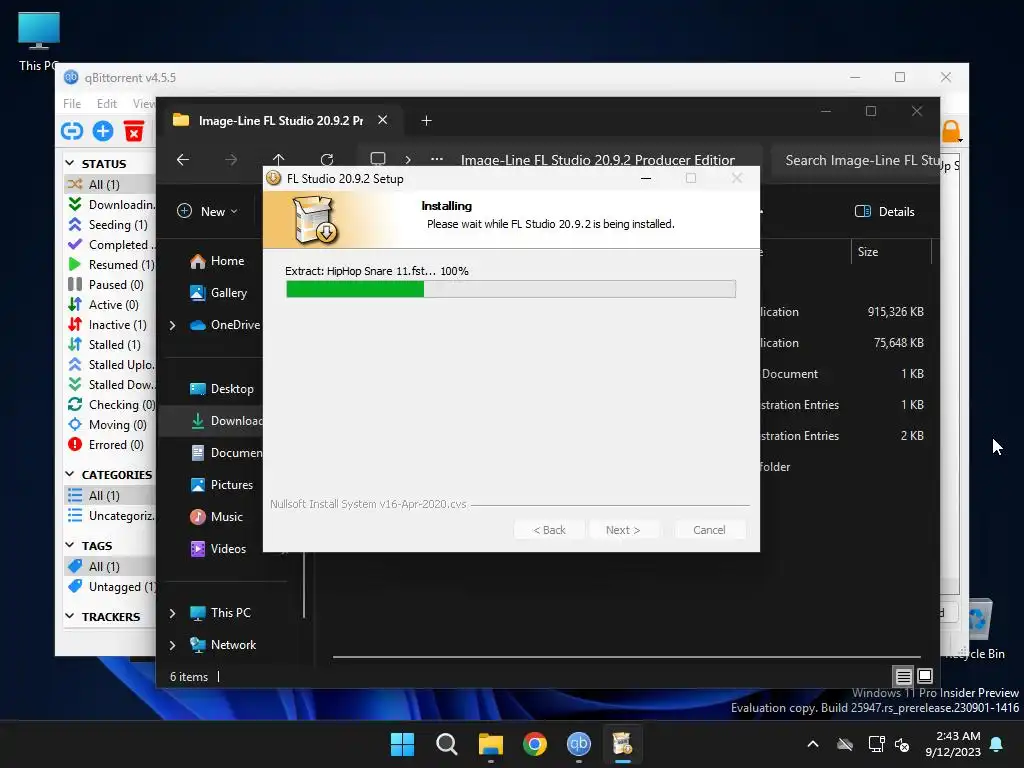This screenshot has height=768, width=1024.
Task: Open Documents in Explorer sidebar
Action: (x=225, y=453)
